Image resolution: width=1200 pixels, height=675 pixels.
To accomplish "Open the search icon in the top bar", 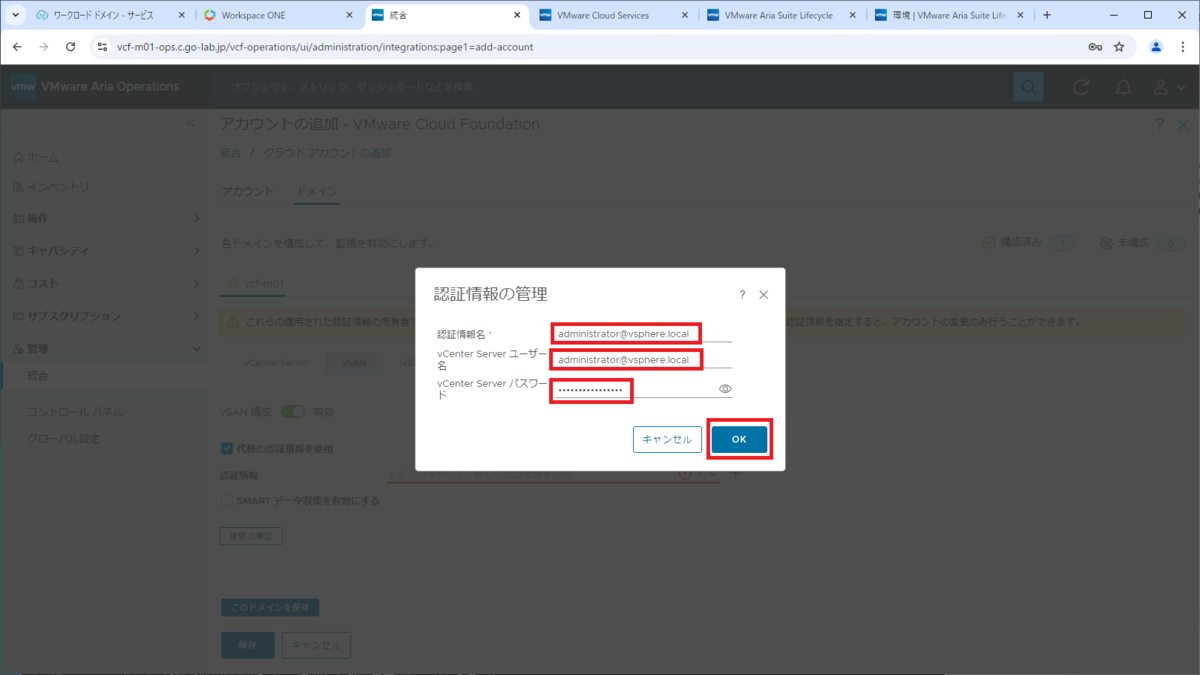I will [x=1028, y=87].
